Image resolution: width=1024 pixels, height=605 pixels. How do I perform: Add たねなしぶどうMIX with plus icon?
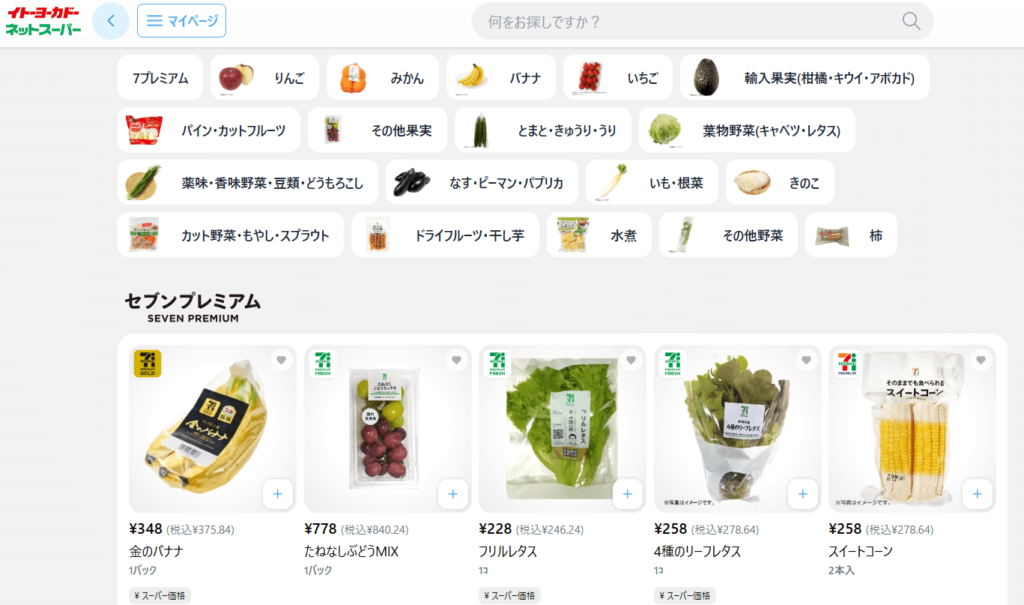pyautogui.click(x=453, y=494)
